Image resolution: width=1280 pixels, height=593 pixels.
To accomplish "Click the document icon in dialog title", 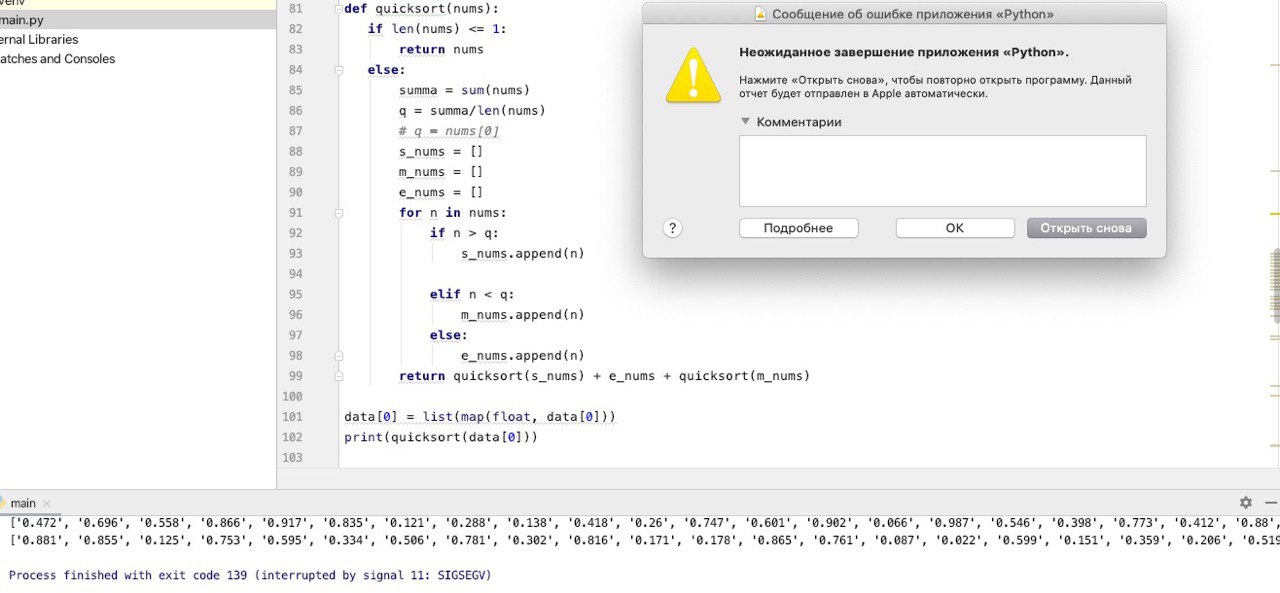I will (761, 14).
